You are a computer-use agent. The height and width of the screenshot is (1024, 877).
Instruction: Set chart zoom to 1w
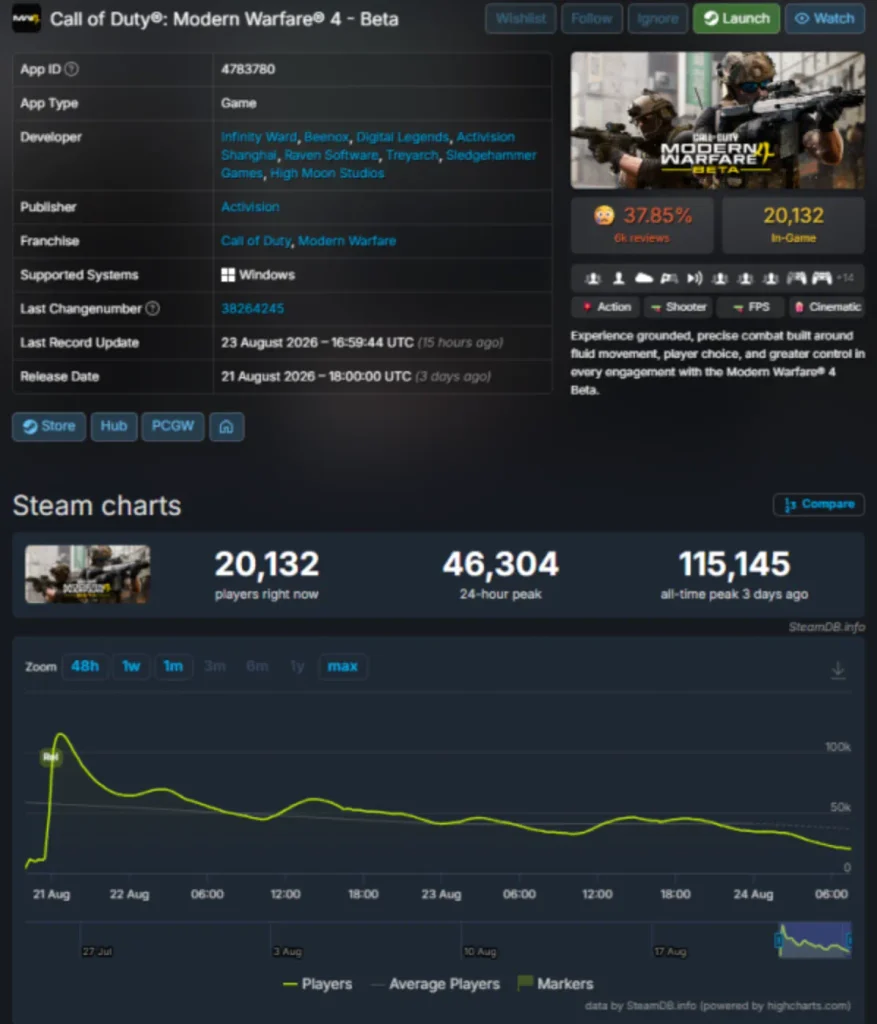point(131,666)
